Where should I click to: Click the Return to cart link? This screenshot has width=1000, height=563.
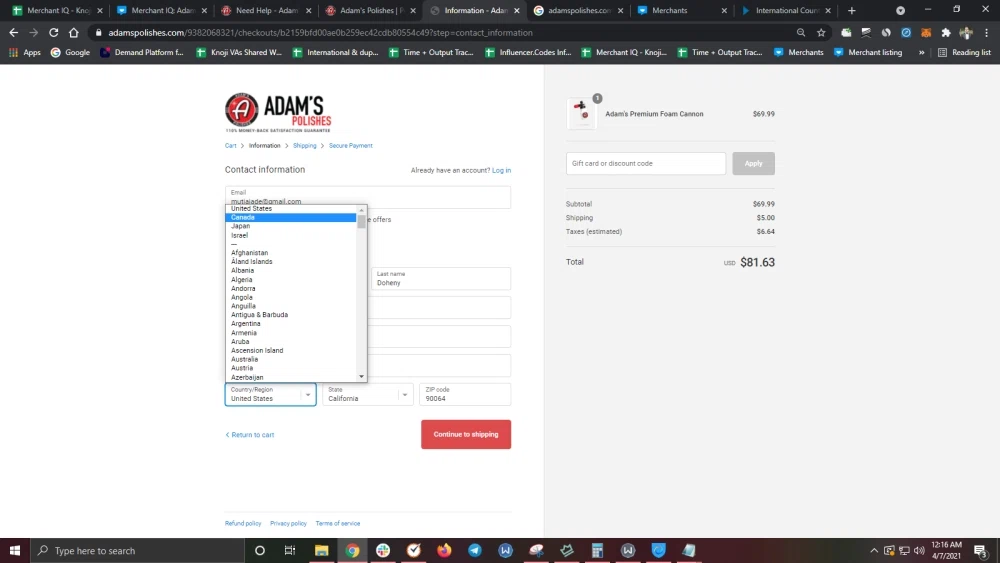click(250, 435)
